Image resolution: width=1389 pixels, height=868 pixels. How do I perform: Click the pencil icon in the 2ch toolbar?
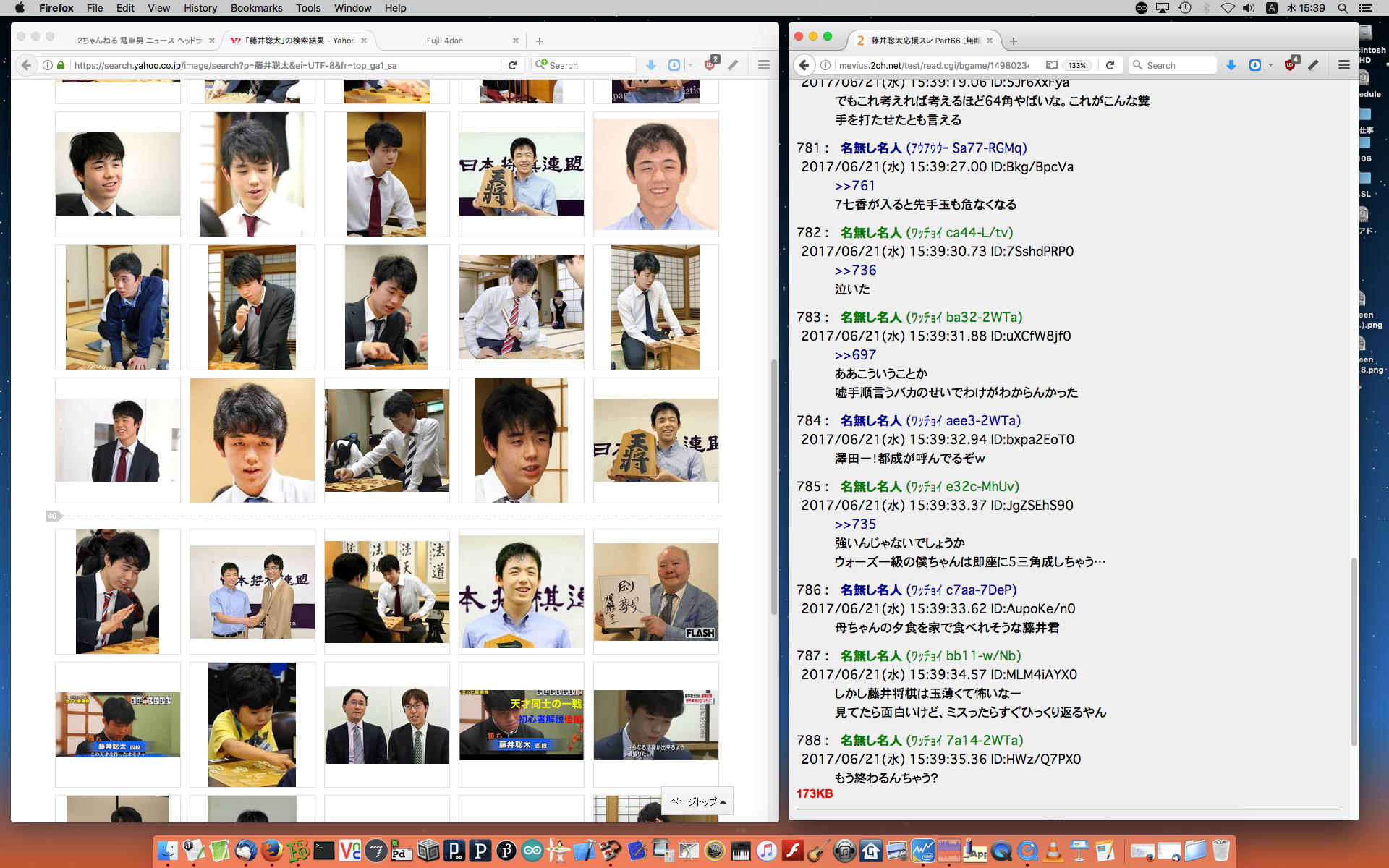point(1313,65)
